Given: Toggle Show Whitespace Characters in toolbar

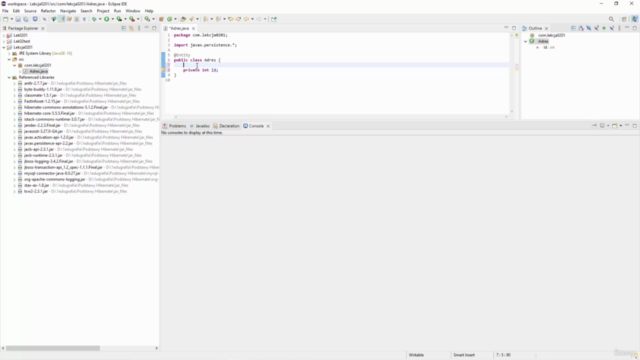Looking at the screenshot, I should (84, 19).
